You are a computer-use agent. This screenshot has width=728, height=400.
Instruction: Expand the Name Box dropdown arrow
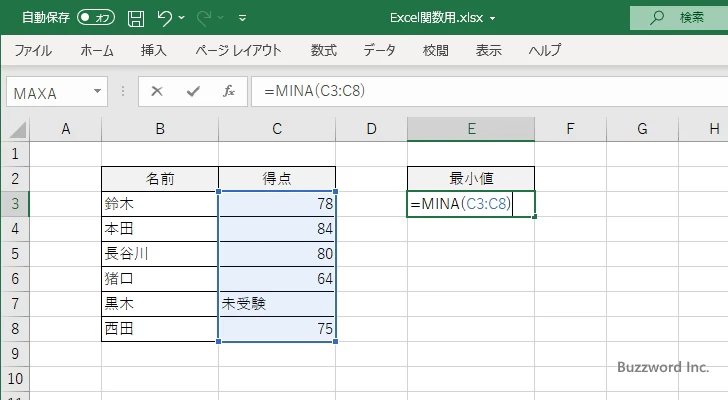98,91
